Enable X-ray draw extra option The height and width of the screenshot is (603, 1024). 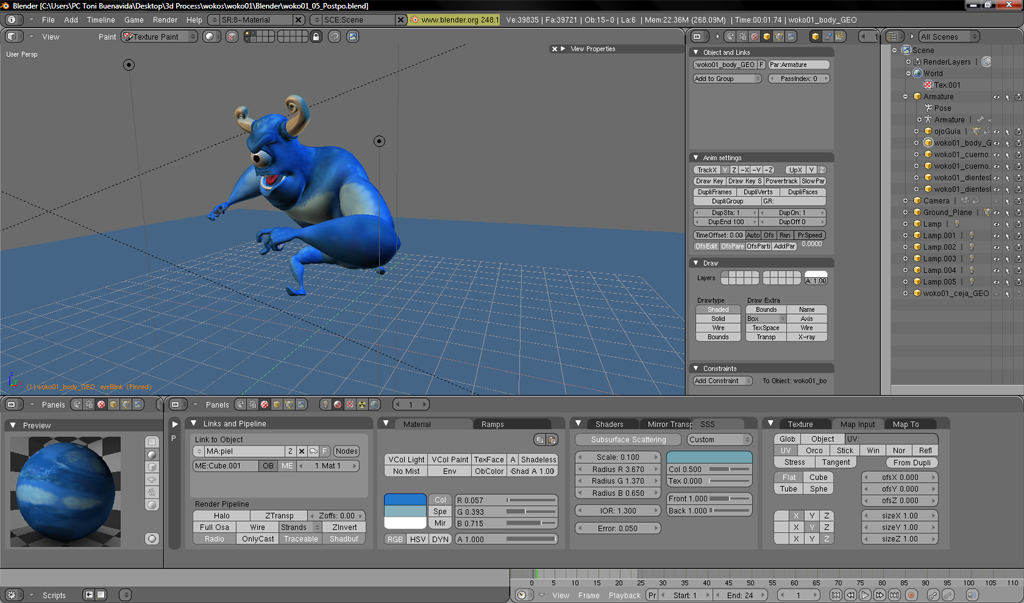click(x=807, y=337)
